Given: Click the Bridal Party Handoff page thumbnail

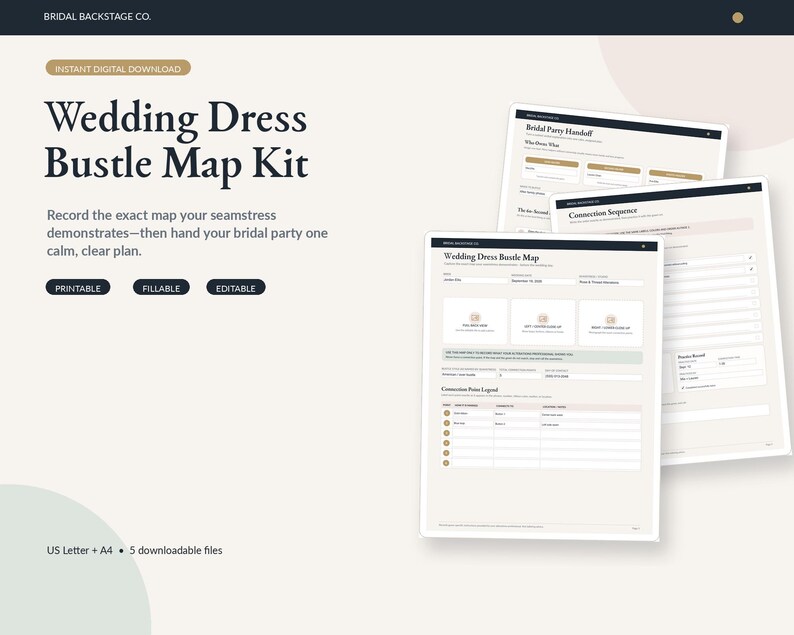Looking at the screenshot, I should [x=613, y=167].
